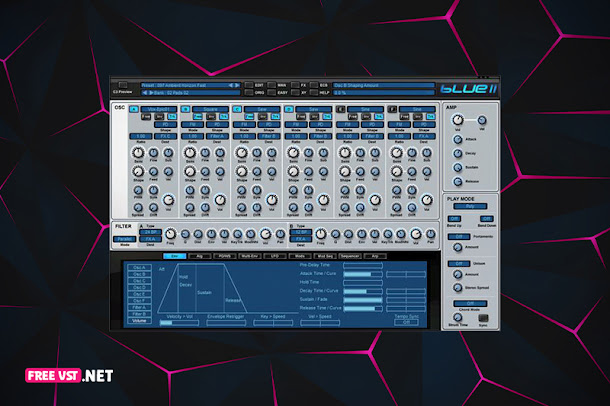
Task: Select next bank using Bank right arrow
Action: (x=151, y=93)
